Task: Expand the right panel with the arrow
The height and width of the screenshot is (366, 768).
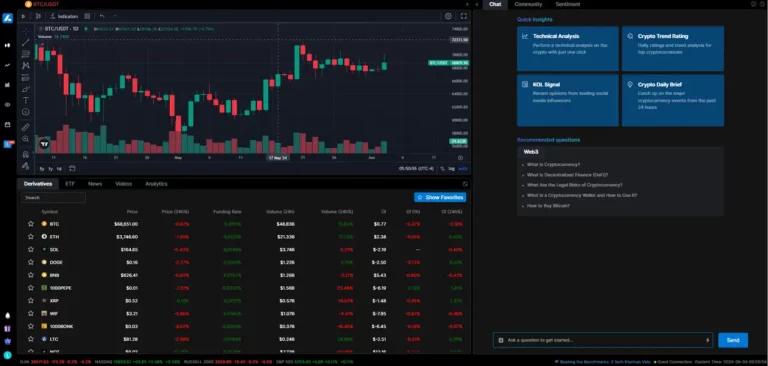Action: tap(477, 4)
